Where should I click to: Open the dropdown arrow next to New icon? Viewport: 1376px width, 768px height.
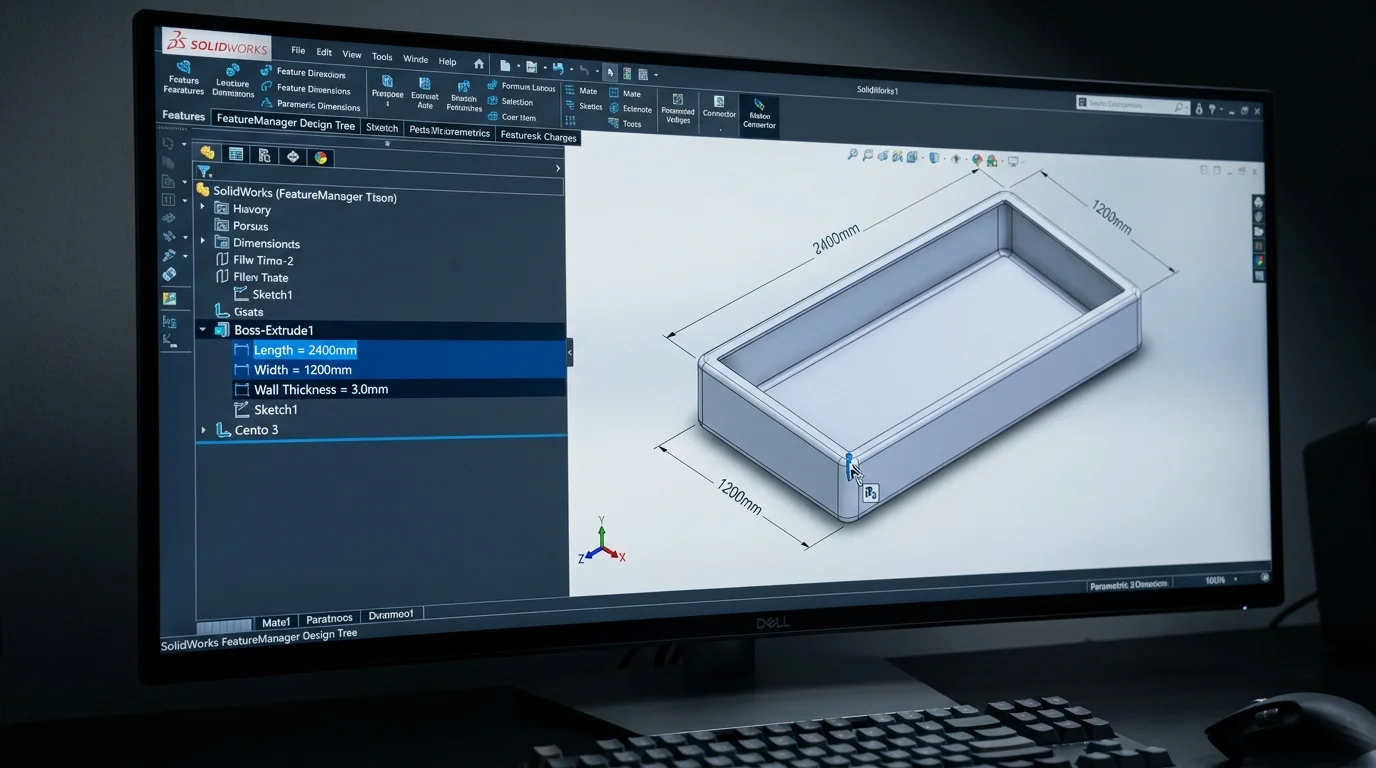coord(518,66)
